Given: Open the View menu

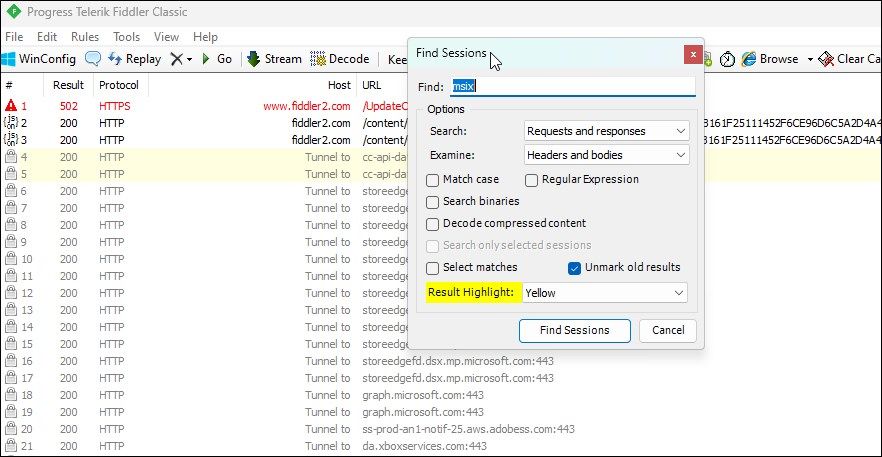Looking at the screenshot, I should (166, 37).
